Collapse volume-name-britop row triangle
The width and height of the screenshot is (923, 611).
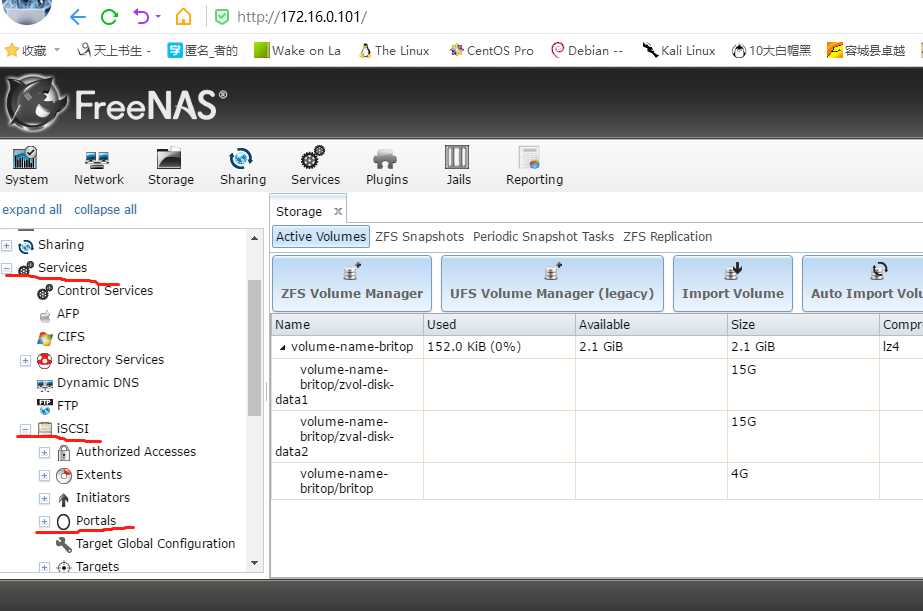pos(283,347)
